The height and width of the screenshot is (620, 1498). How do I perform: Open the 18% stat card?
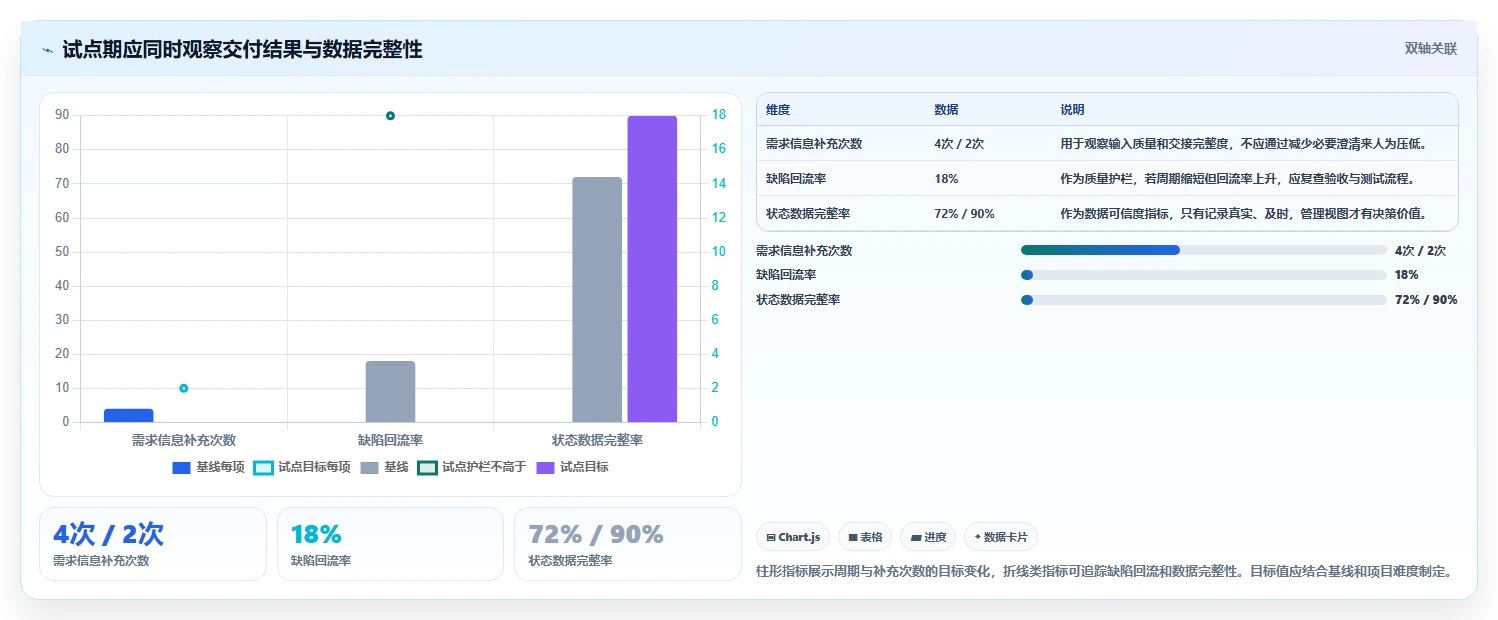pyautogui.click(x=390, y=544)
